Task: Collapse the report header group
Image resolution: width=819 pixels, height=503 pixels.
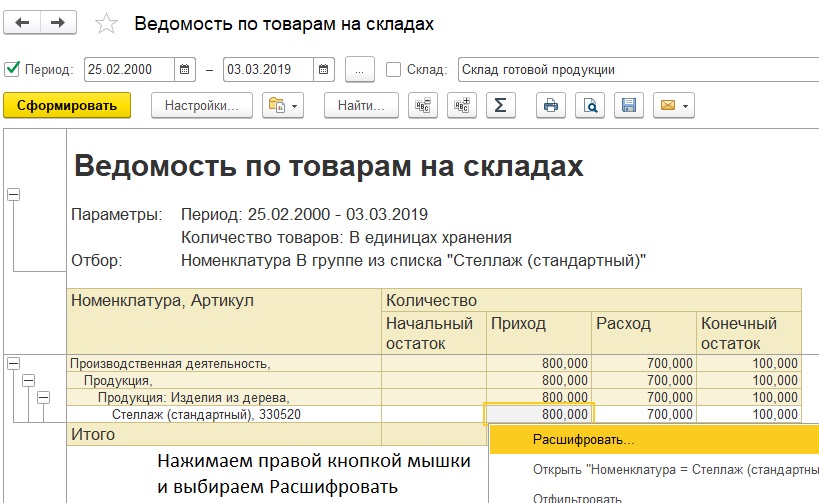Action: coord(14,194)
